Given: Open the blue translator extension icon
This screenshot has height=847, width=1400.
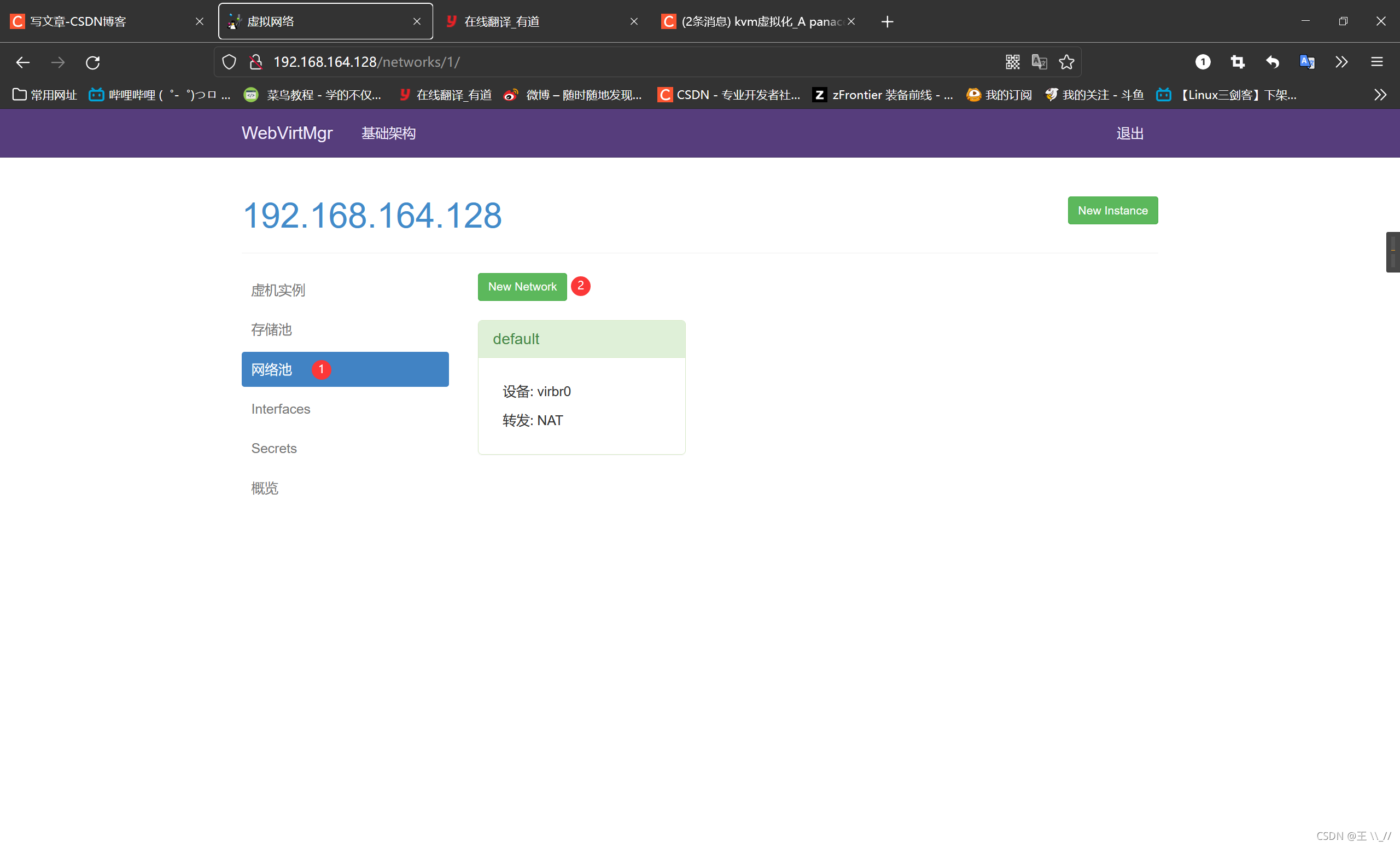Looking at the screenshot, I should [x=1307, y=62].
